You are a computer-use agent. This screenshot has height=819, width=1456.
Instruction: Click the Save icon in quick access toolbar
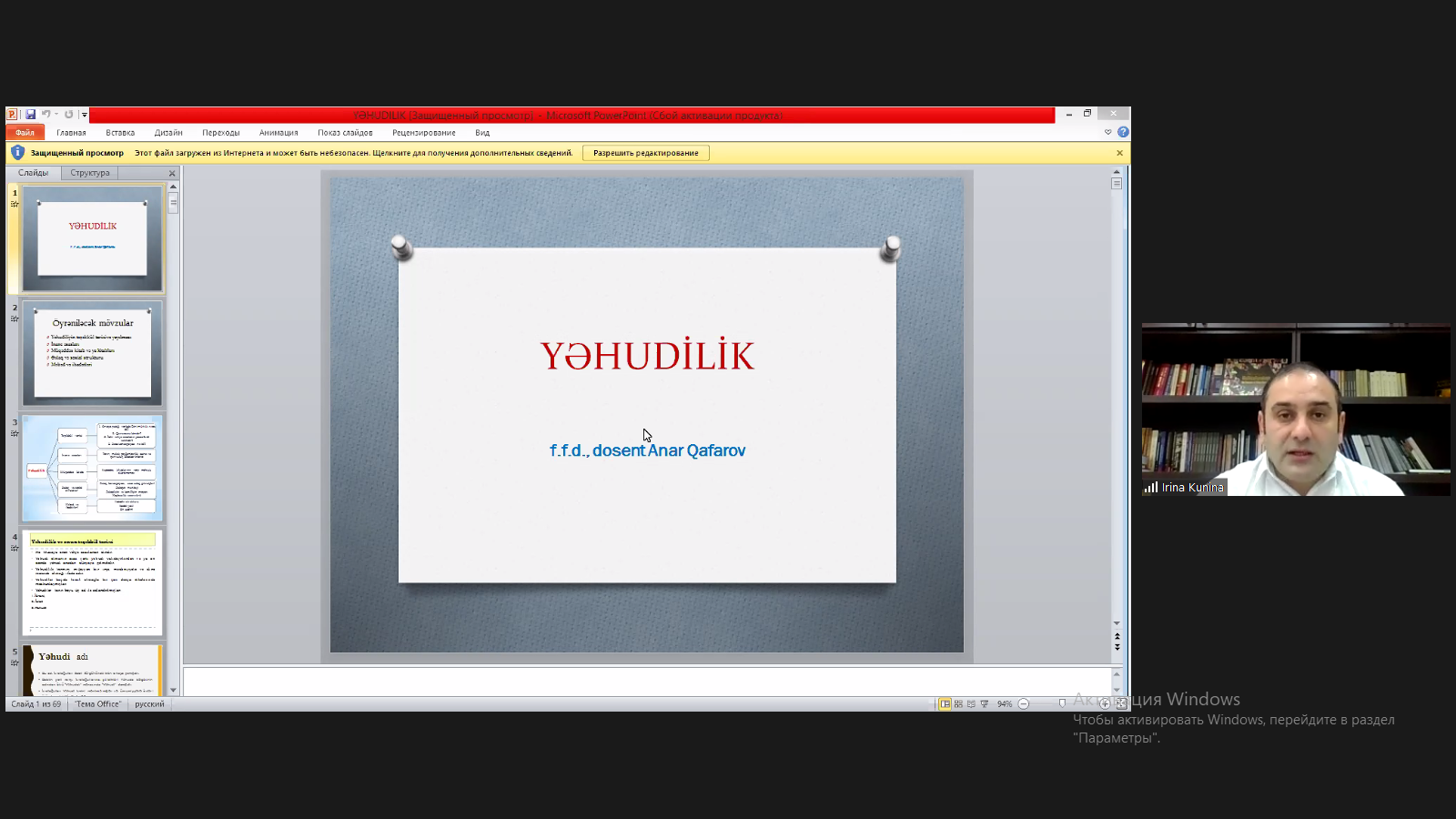pyautogui.click(x=30, y=115)
